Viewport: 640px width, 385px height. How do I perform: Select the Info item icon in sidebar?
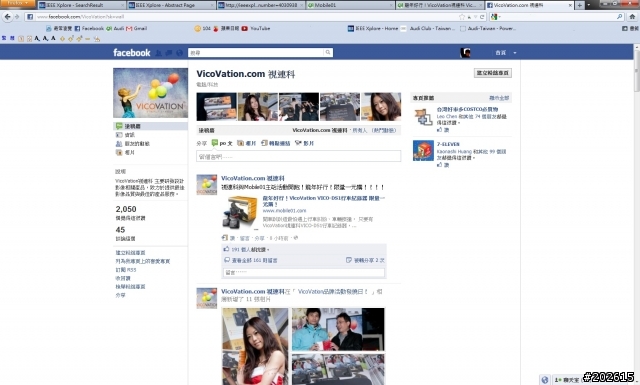[119, 135]
